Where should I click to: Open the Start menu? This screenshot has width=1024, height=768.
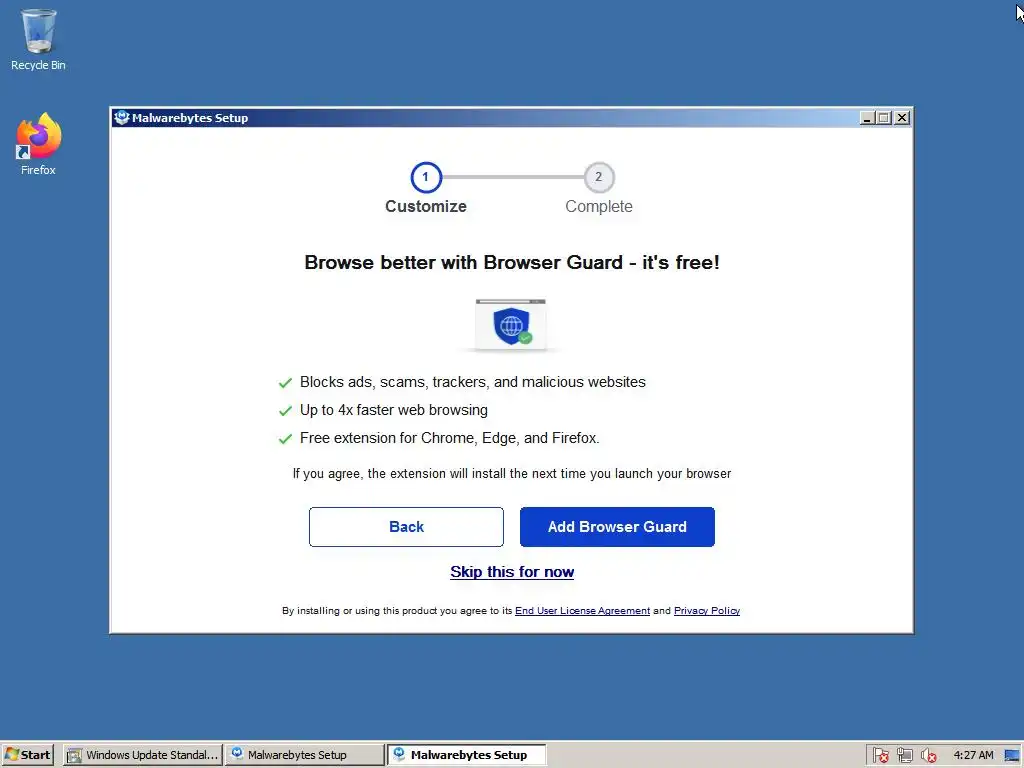[27, 755]
